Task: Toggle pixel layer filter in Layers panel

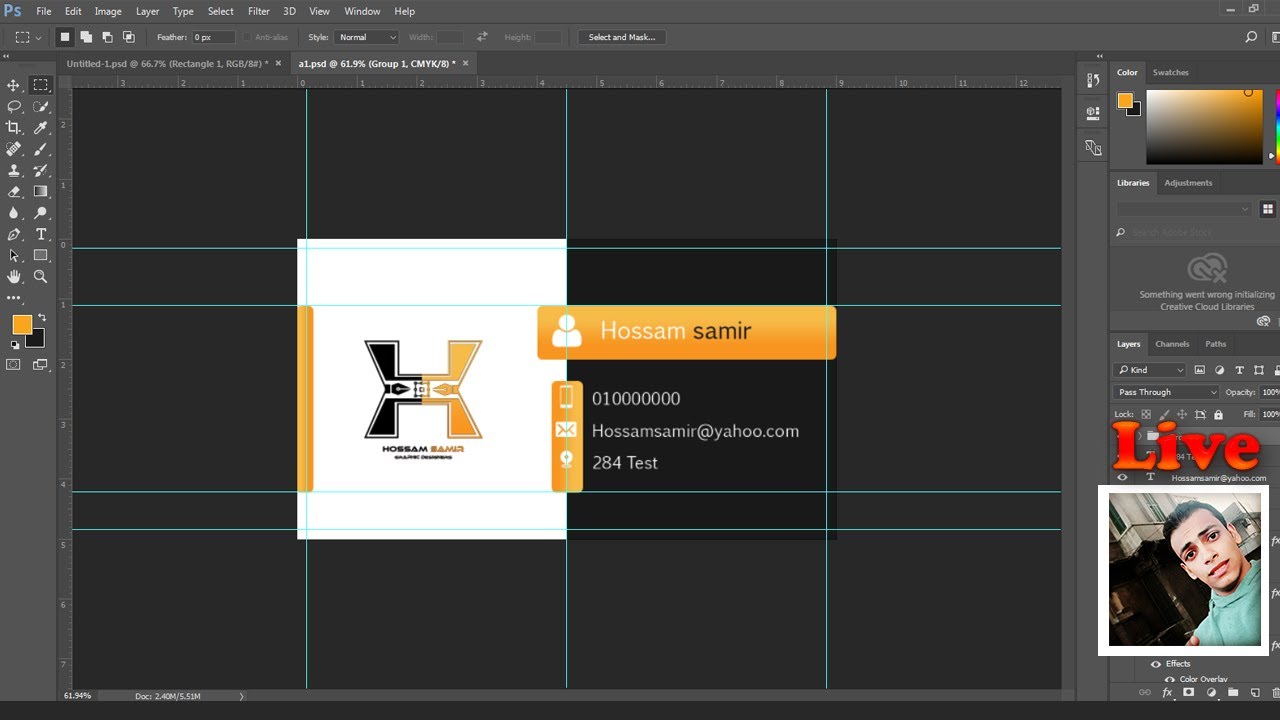Action: 1200,370
